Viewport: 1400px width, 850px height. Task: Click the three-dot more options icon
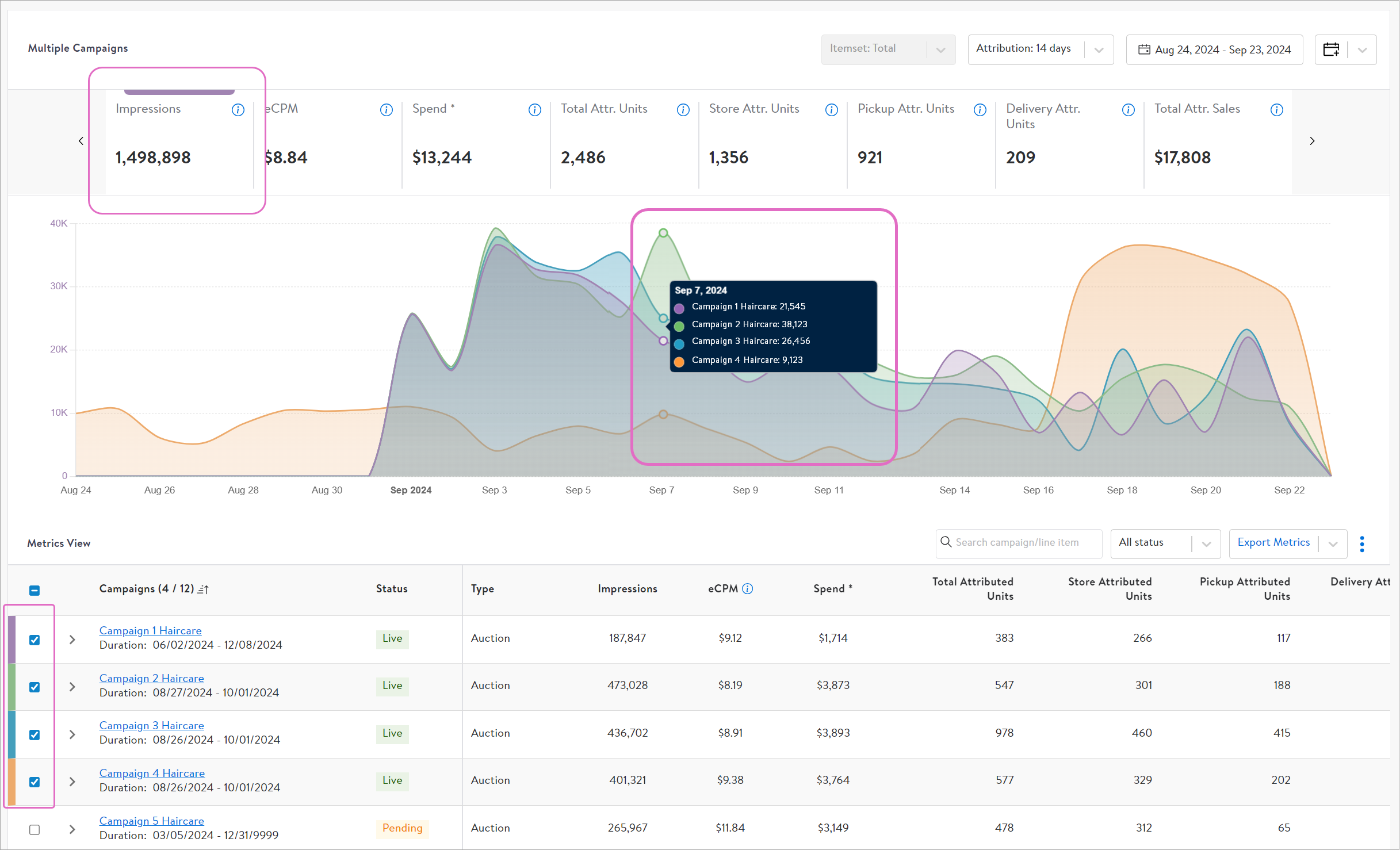pyautogui.click(x=1361, y=543)
